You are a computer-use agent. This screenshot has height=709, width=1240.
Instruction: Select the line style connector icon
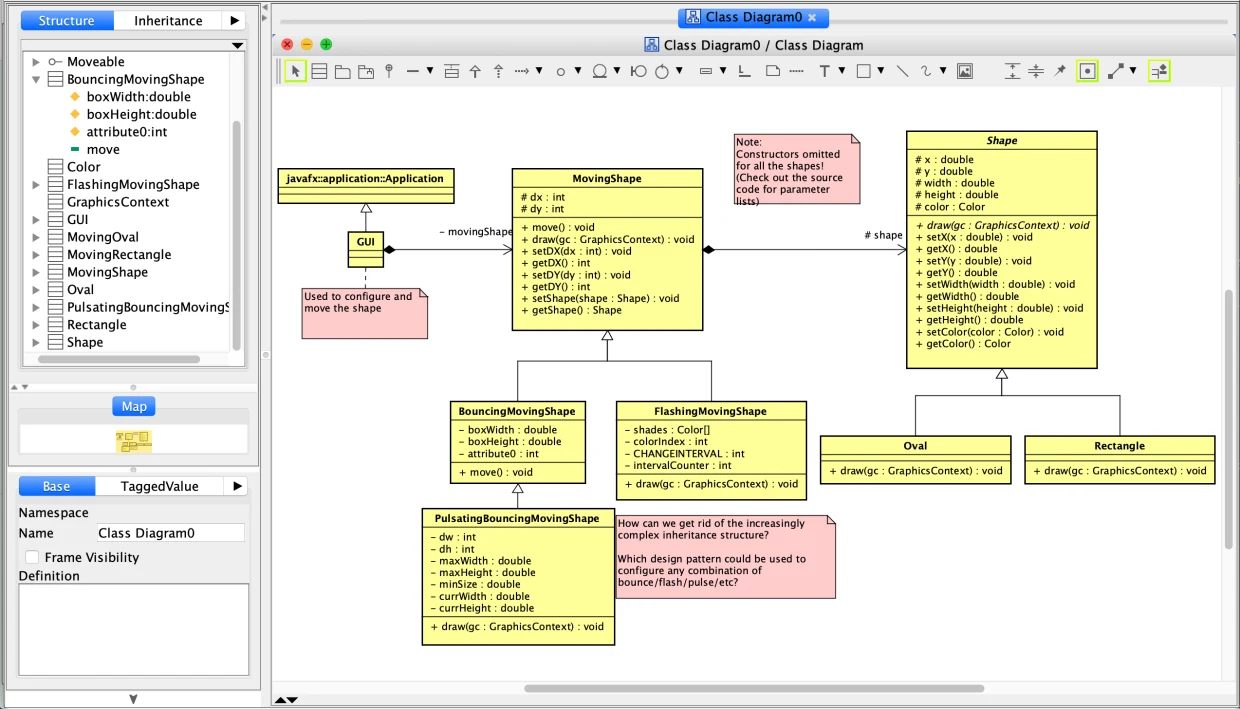(x=1116, y=71)
